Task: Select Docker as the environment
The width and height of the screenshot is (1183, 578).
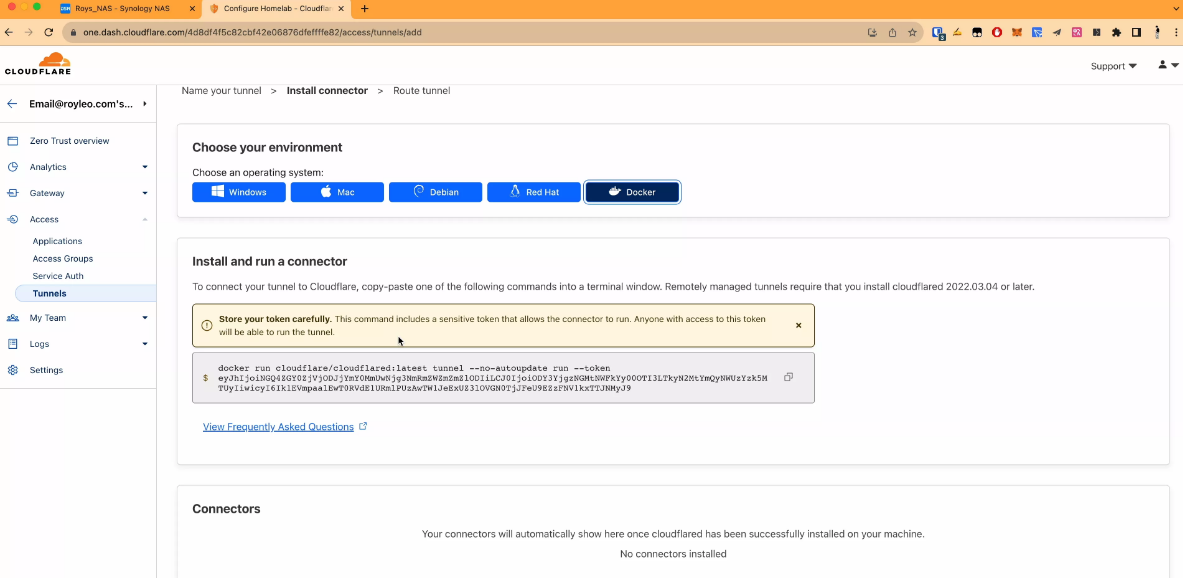Action: click(x=632, y=192)
